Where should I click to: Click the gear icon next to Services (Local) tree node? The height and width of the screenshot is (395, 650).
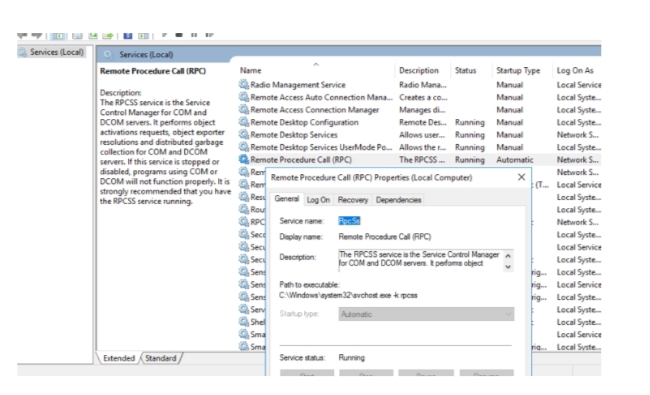coord(22,52)
